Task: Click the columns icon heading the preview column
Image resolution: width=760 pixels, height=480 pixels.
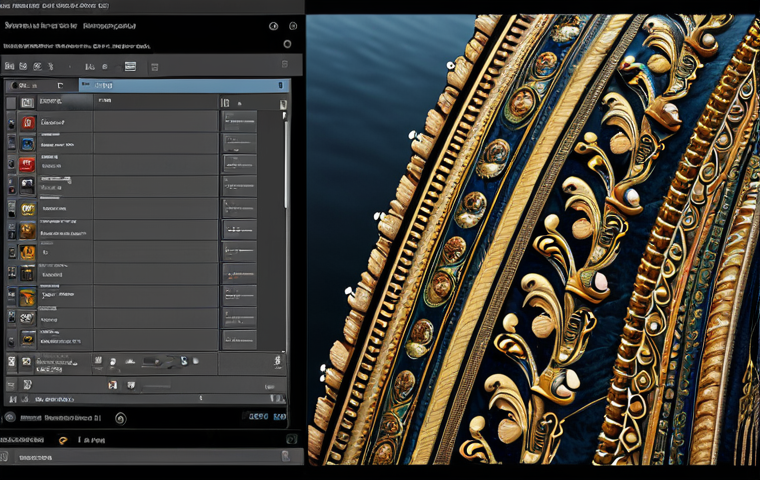Action: pyautogui.click(x=225, y=102)
